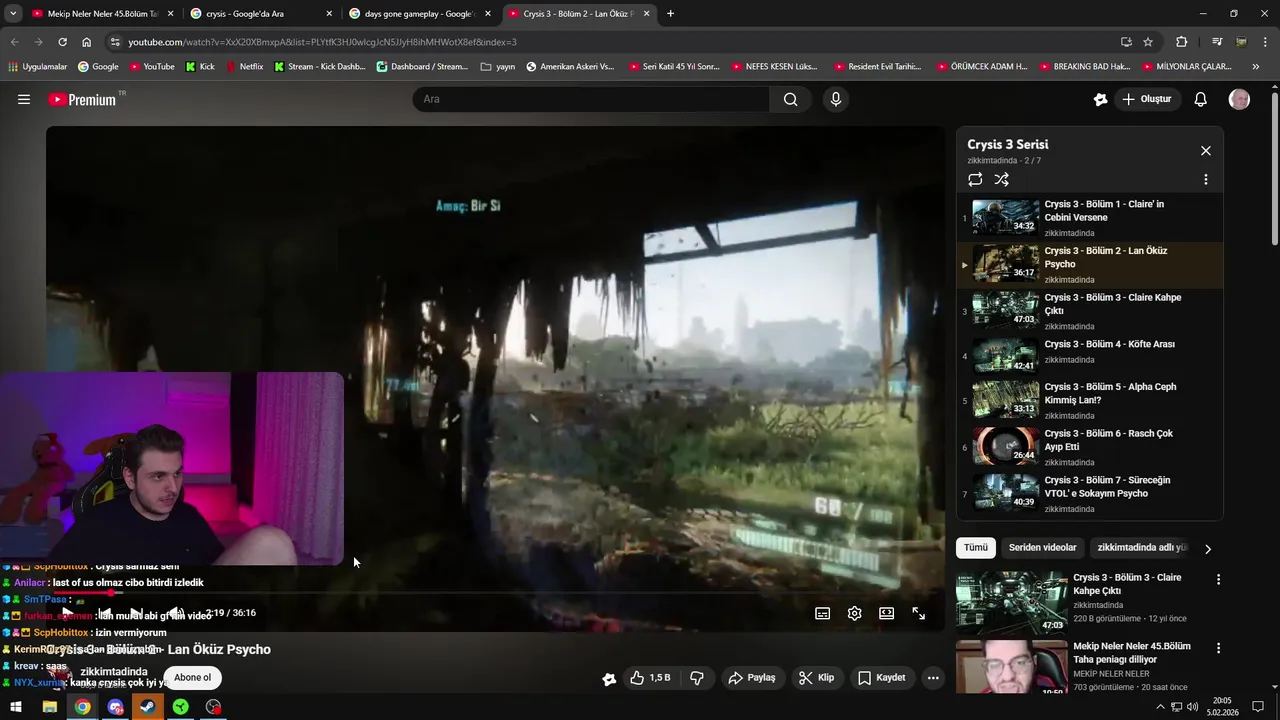Click the Oluştur create button

point(1146,99)
